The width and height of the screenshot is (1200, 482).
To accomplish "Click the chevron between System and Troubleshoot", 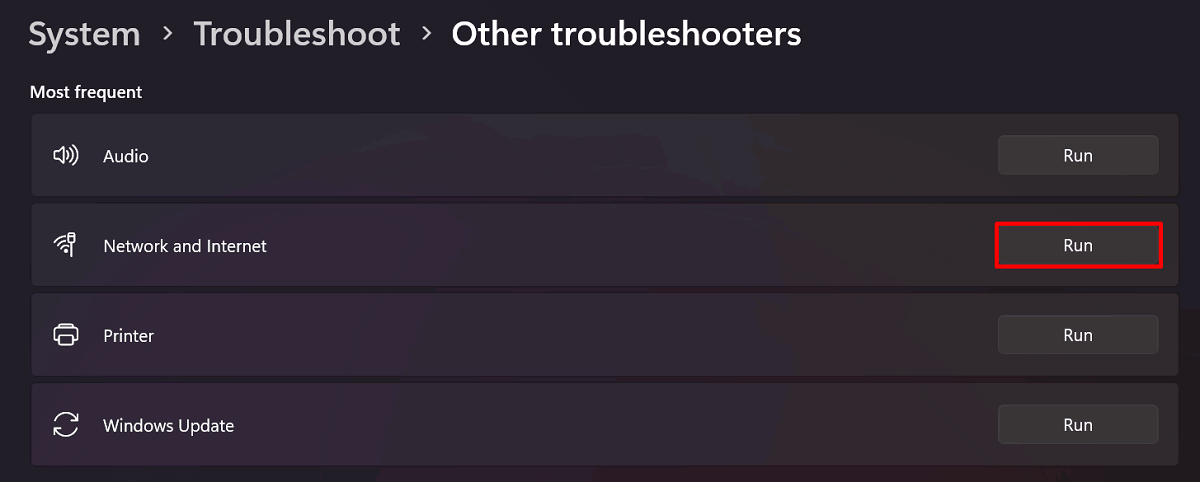I will (x=169, y=35).
